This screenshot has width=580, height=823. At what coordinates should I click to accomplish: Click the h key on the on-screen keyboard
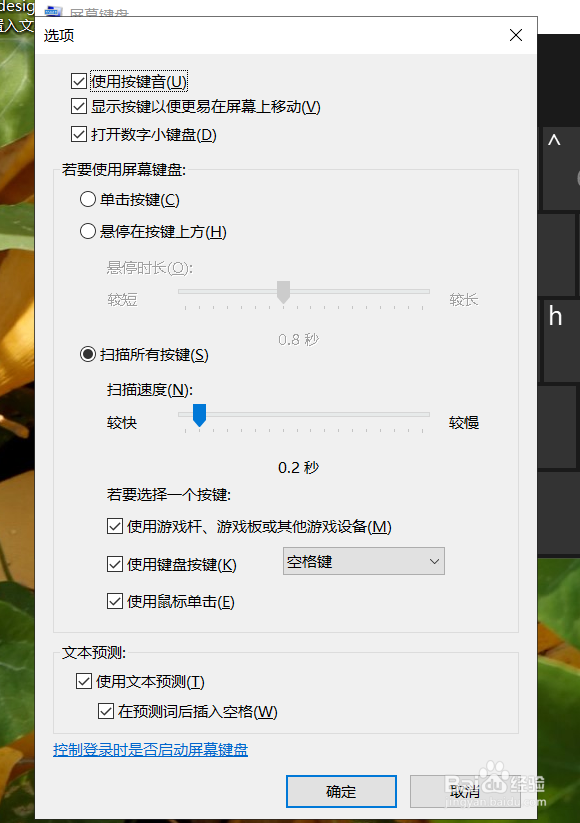(562, 340)
